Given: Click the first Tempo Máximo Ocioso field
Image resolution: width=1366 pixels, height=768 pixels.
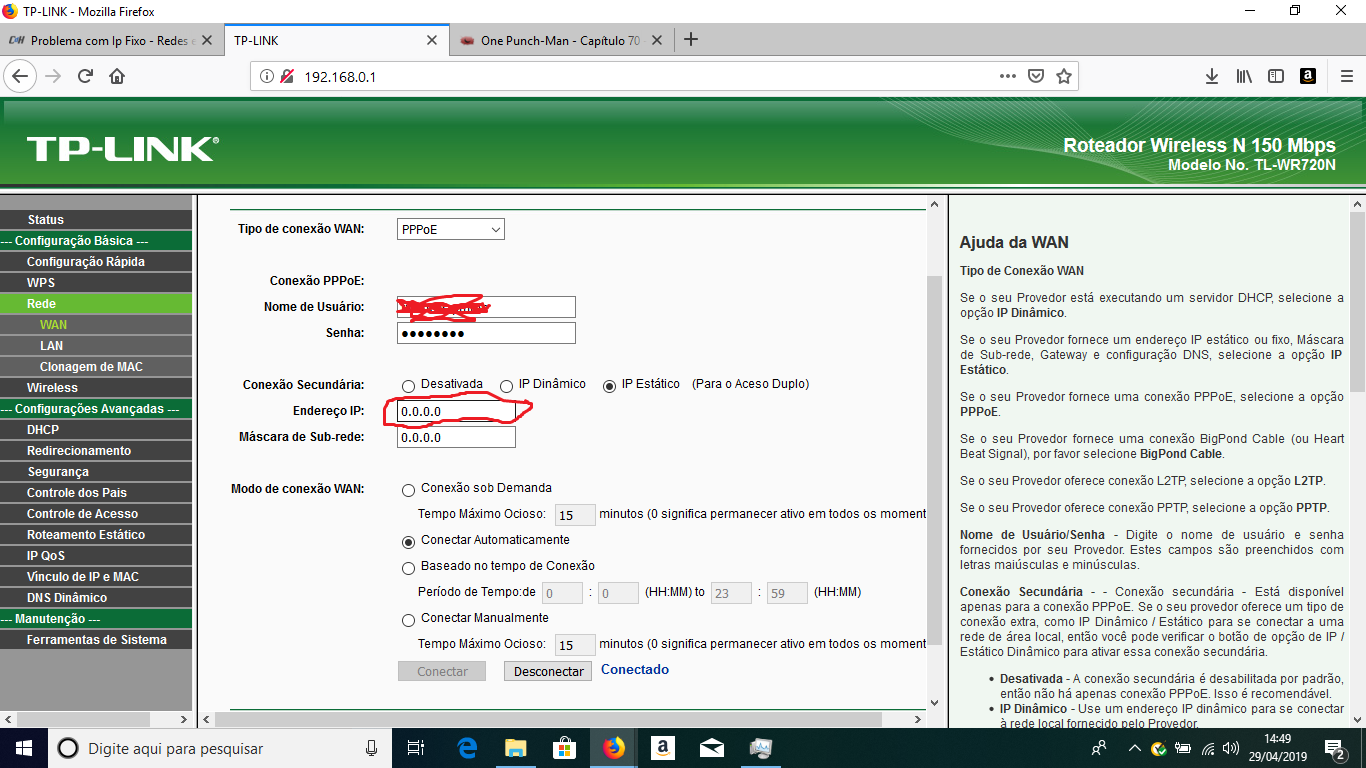Looking at the screenshot, I should pyautogui.click(x=575, y=515).
